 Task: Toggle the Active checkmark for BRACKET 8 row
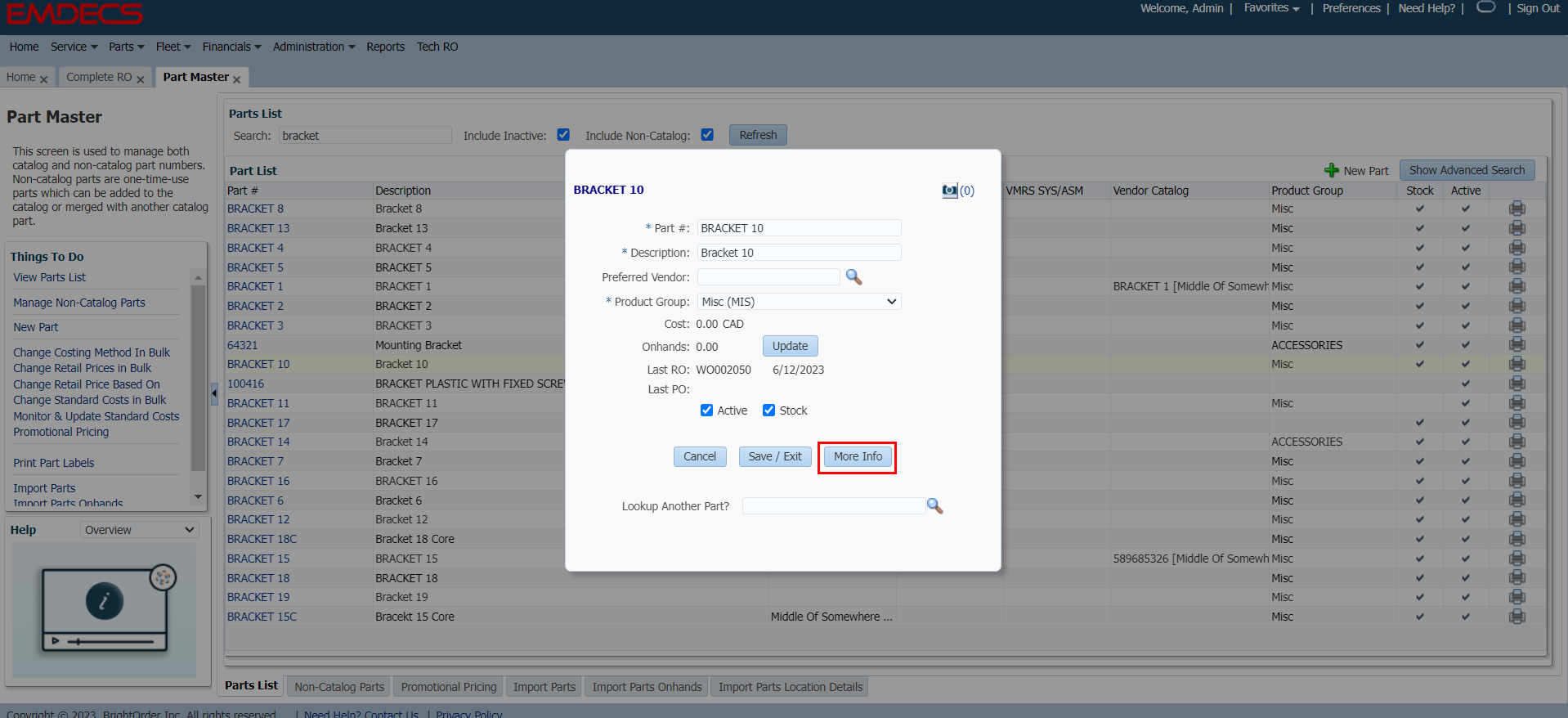[1466, 209]
